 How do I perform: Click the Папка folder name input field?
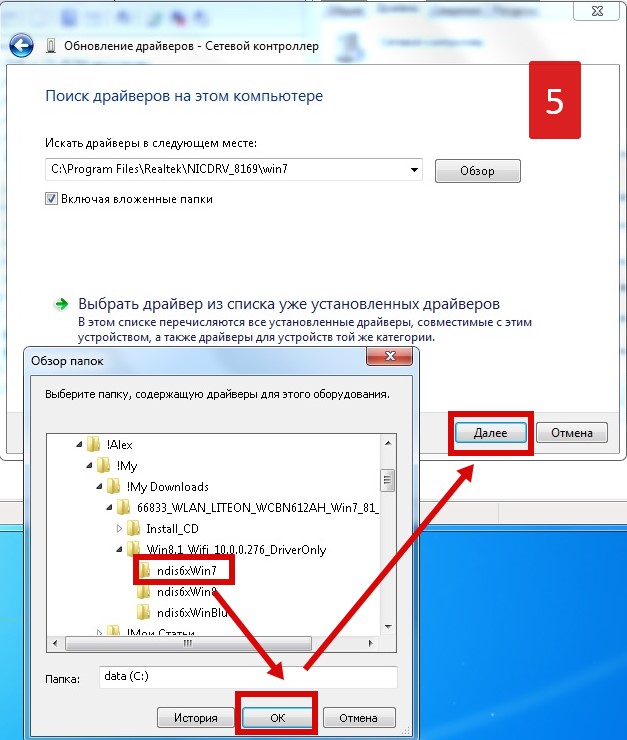(248, 677)
